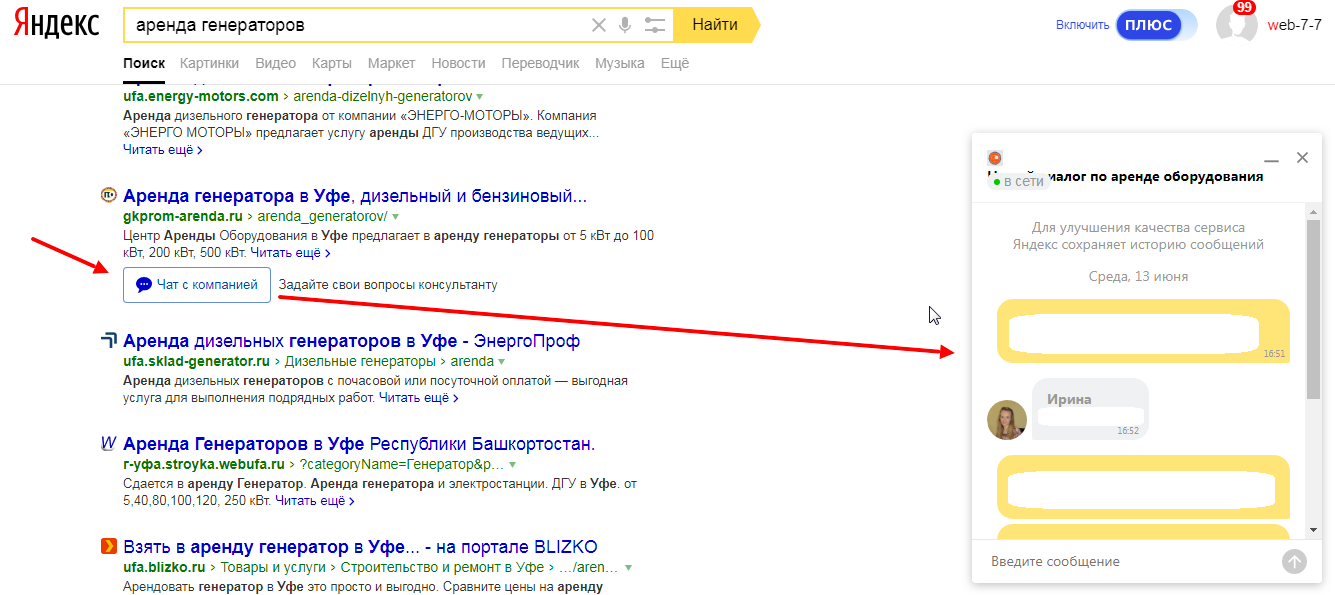
Task: Expand options arrow for stroyka.webufa.ru result
Action: tap(513, 464)
